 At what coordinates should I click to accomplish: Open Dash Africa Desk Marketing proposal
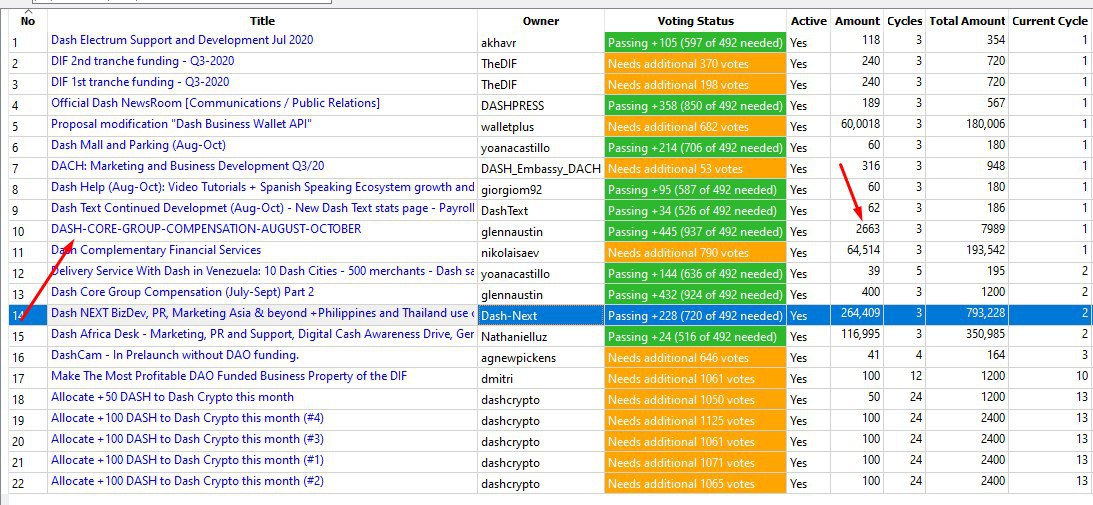tap(263, 334)
